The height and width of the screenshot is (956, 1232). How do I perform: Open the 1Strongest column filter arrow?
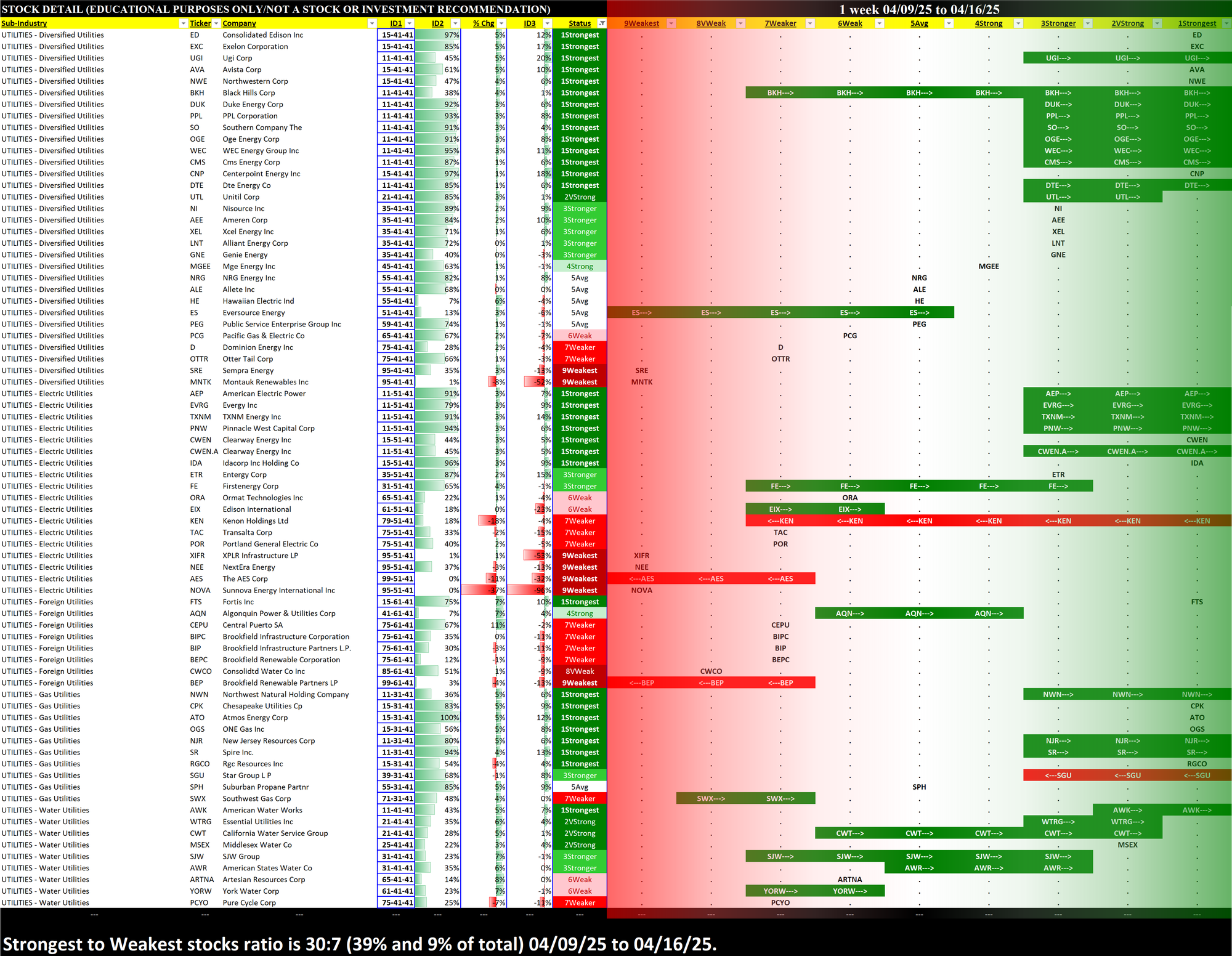1226,23
